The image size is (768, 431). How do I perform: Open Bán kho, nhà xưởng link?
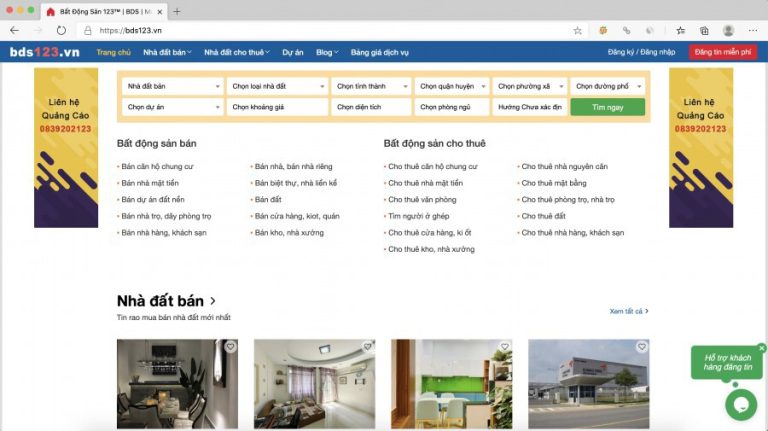(289, 233)
